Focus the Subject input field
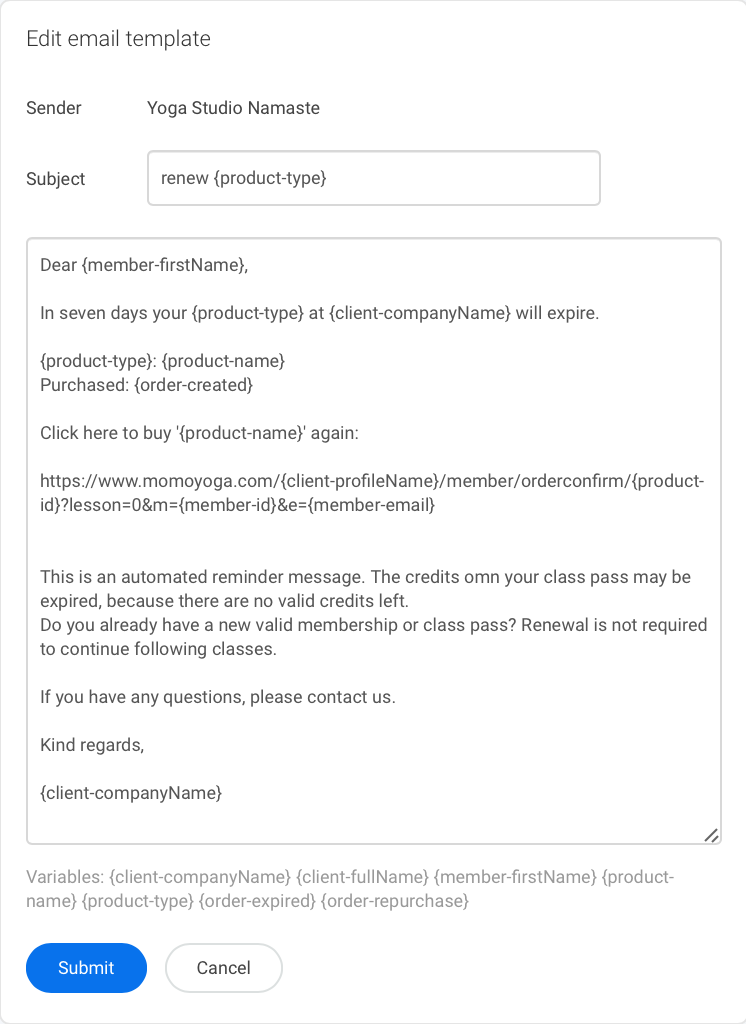746x1024 pixels. click(x=374, y=178)
